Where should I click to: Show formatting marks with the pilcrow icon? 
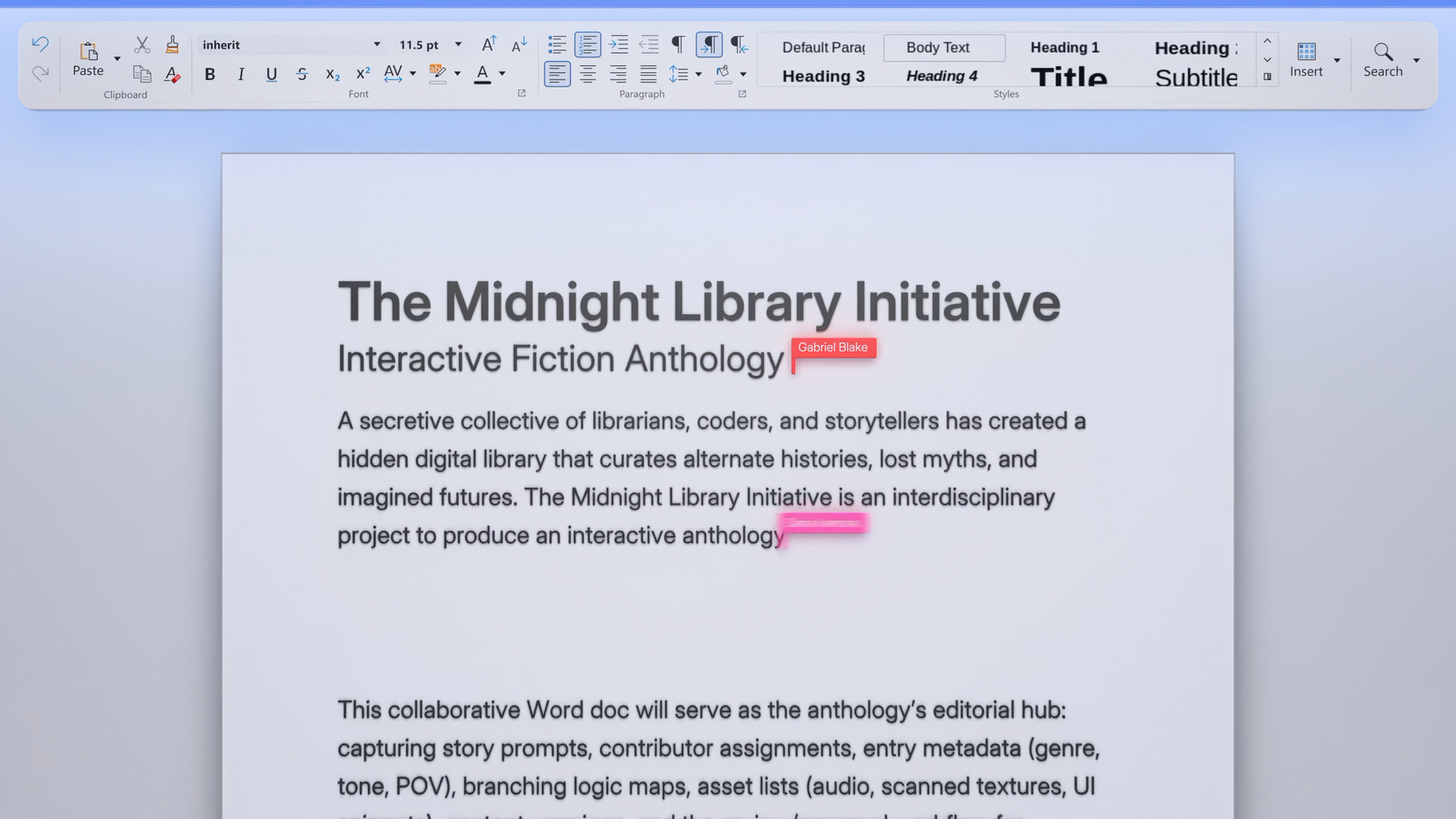(x=678, y=44)
